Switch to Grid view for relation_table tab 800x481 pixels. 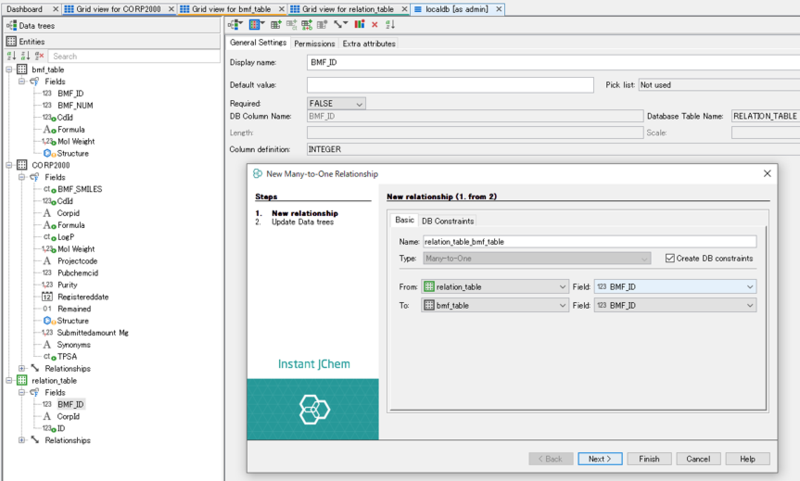(x=347, y=9)
